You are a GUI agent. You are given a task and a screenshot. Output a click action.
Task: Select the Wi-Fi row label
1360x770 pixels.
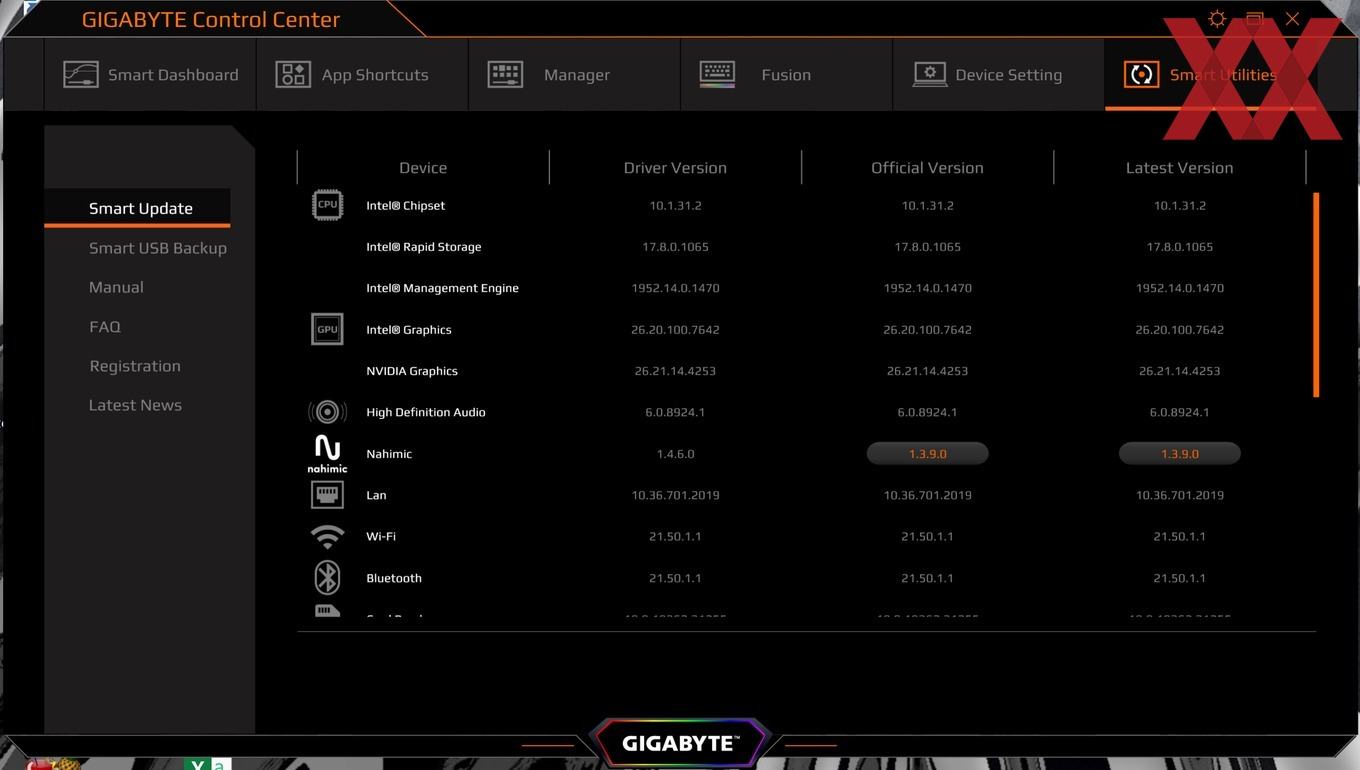[x=381, y=537]
